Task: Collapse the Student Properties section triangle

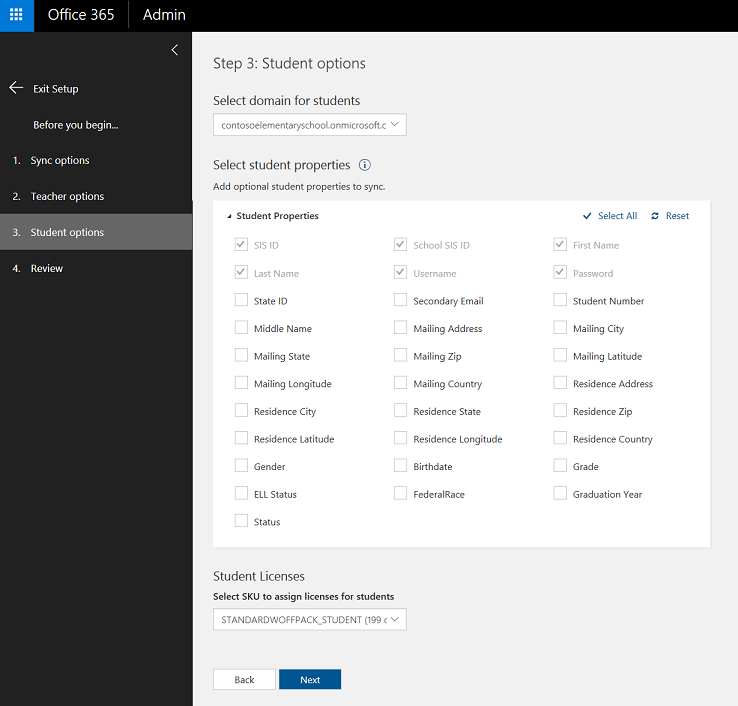Action: [229, 217]
